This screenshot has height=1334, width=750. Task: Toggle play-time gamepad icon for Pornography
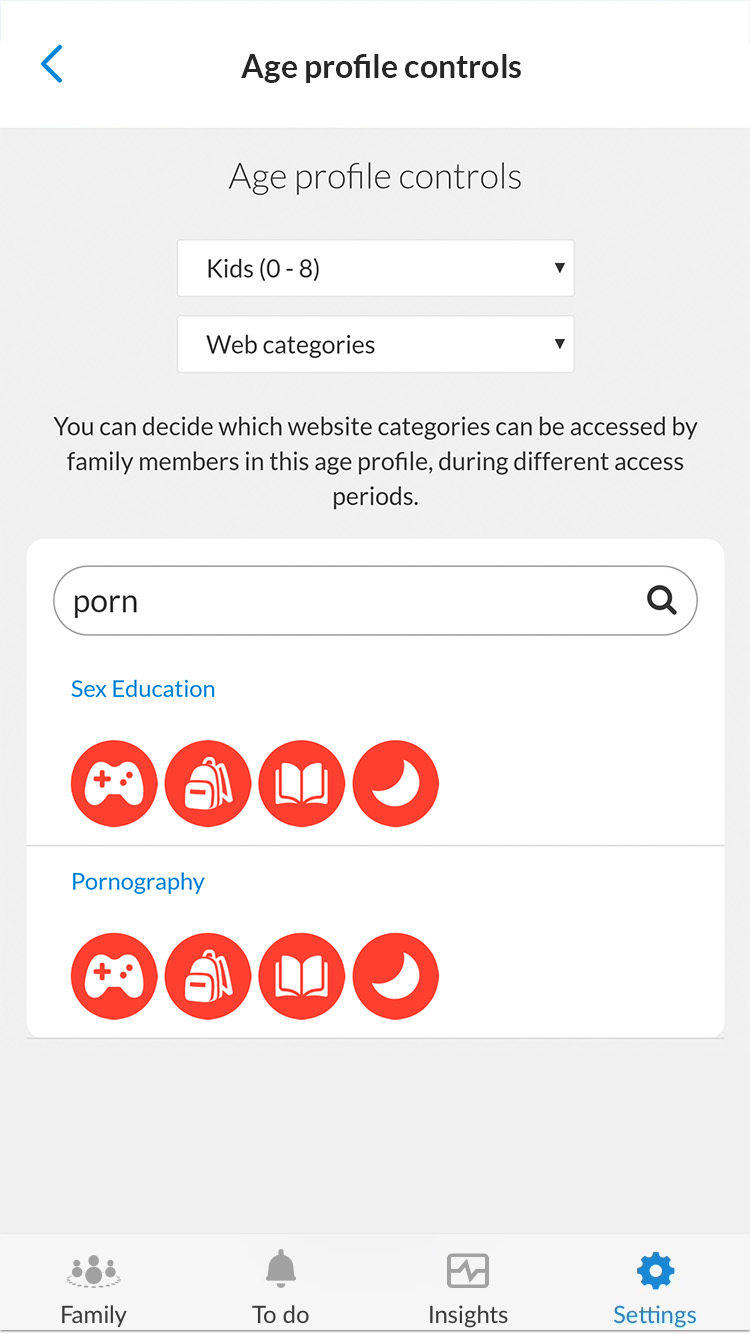pyautogui.click(x=114, y=977)
